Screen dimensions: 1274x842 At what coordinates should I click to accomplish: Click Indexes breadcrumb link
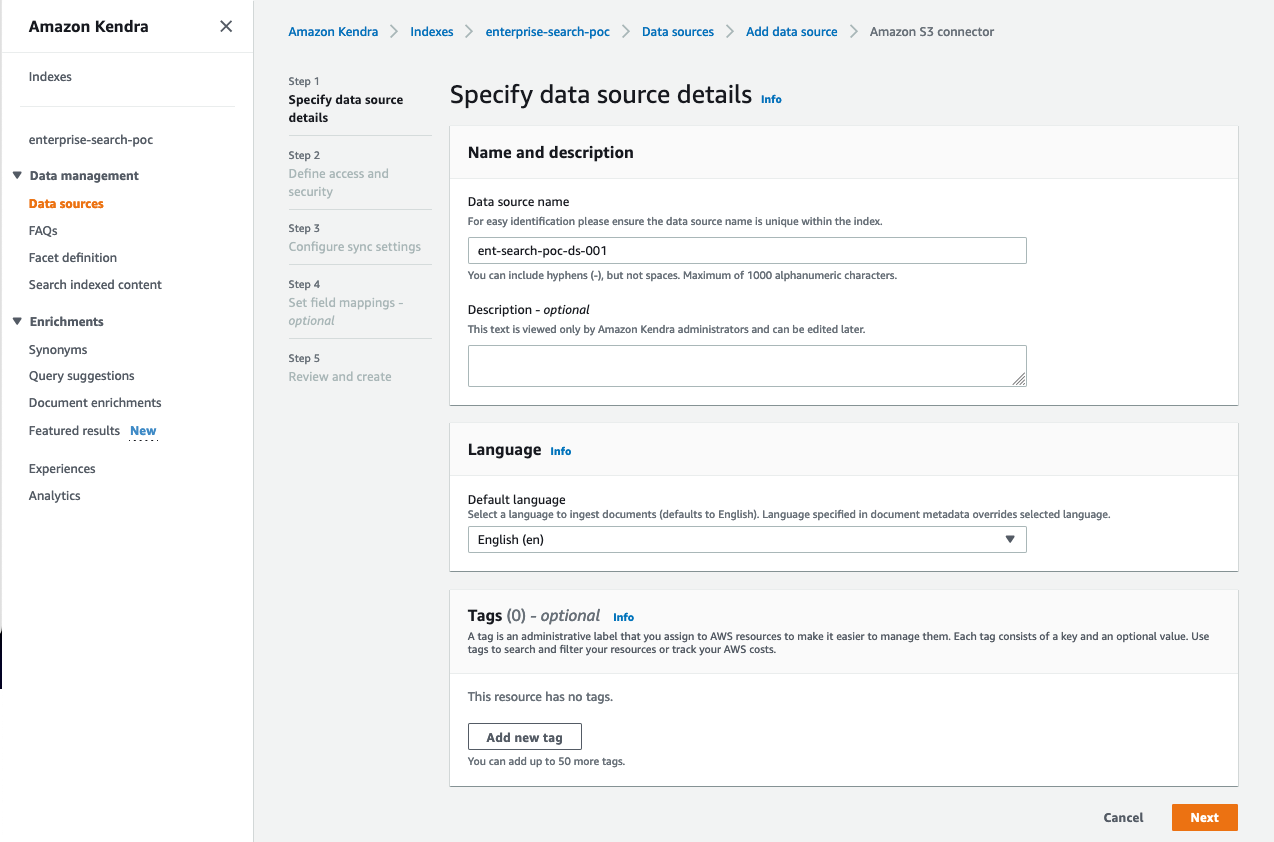[x=432, y=32]
